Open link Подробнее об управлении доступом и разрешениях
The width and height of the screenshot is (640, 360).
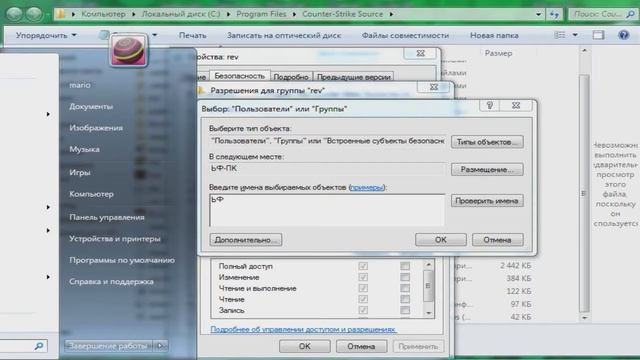pos(303,329)
